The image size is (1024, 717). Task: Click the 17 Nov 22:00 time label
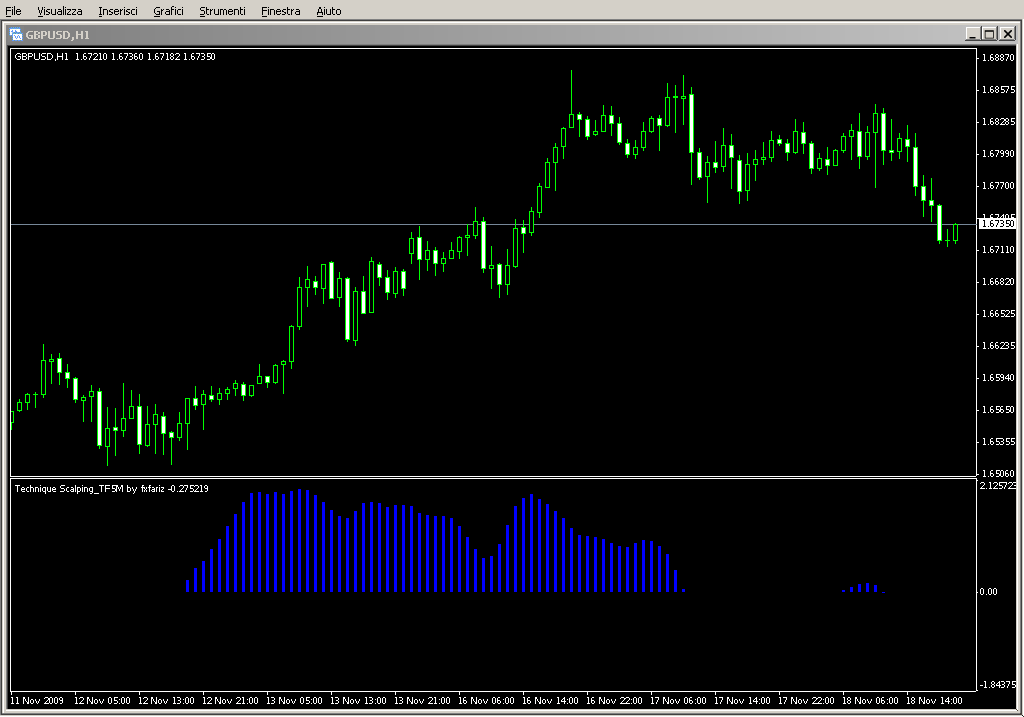tap(806, 701)
